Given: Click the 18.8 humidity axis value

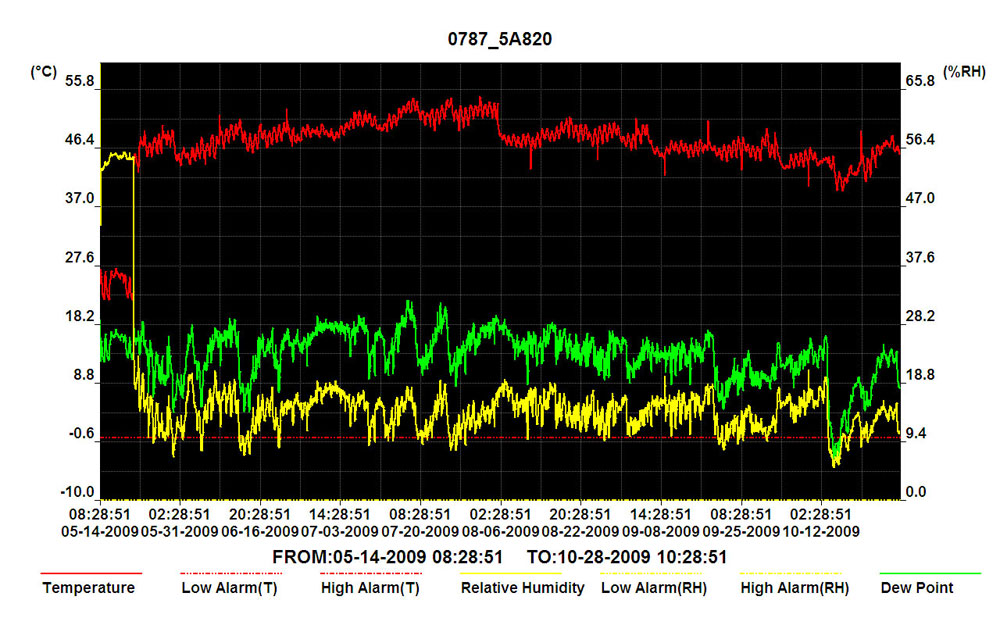Looking at the screenshot, I should tap(920, 375).
